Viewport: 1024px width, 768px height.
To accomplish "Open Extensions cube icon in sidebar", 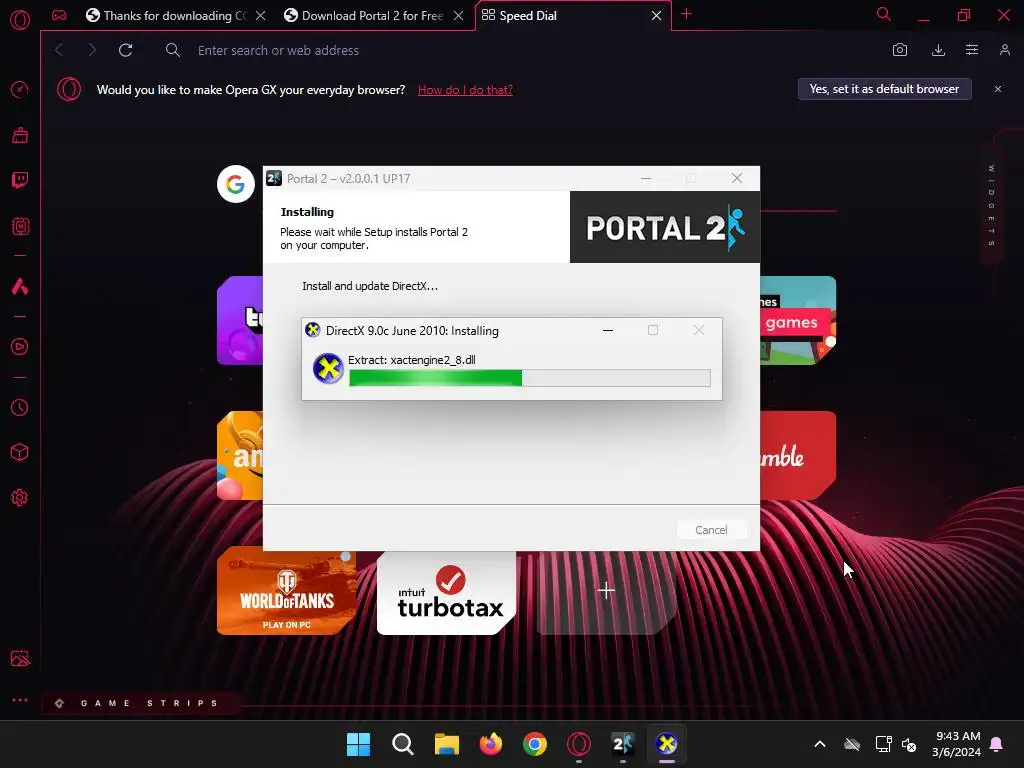I will pyautogui.click(x=20, y=452).
